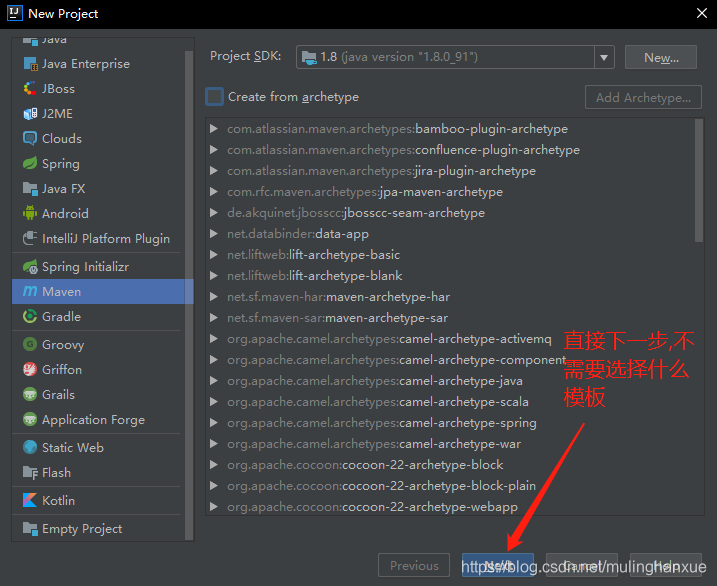Click the New... SDK button

[661, 57]
